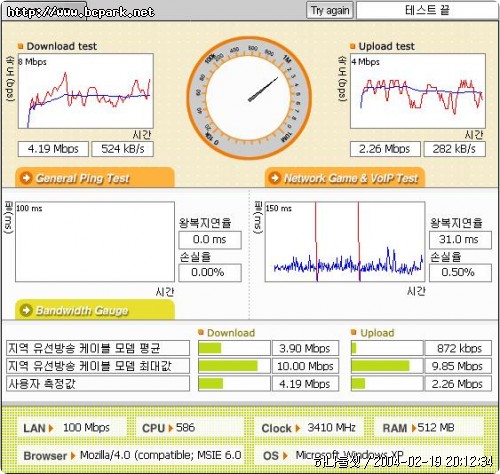Viewport: 500px width, 474px height.
Task: Click the Bandwidth Gauge arrow icon
Action: point(26,310)
